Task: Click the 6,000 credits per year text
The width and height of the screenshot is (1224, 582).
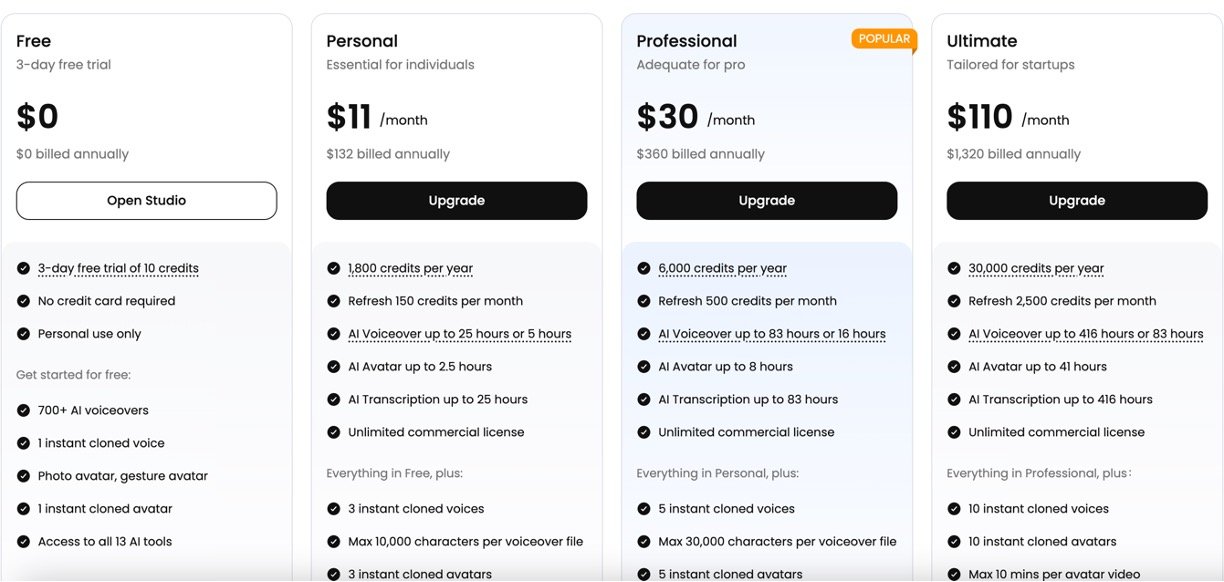Action: point(722,268)
